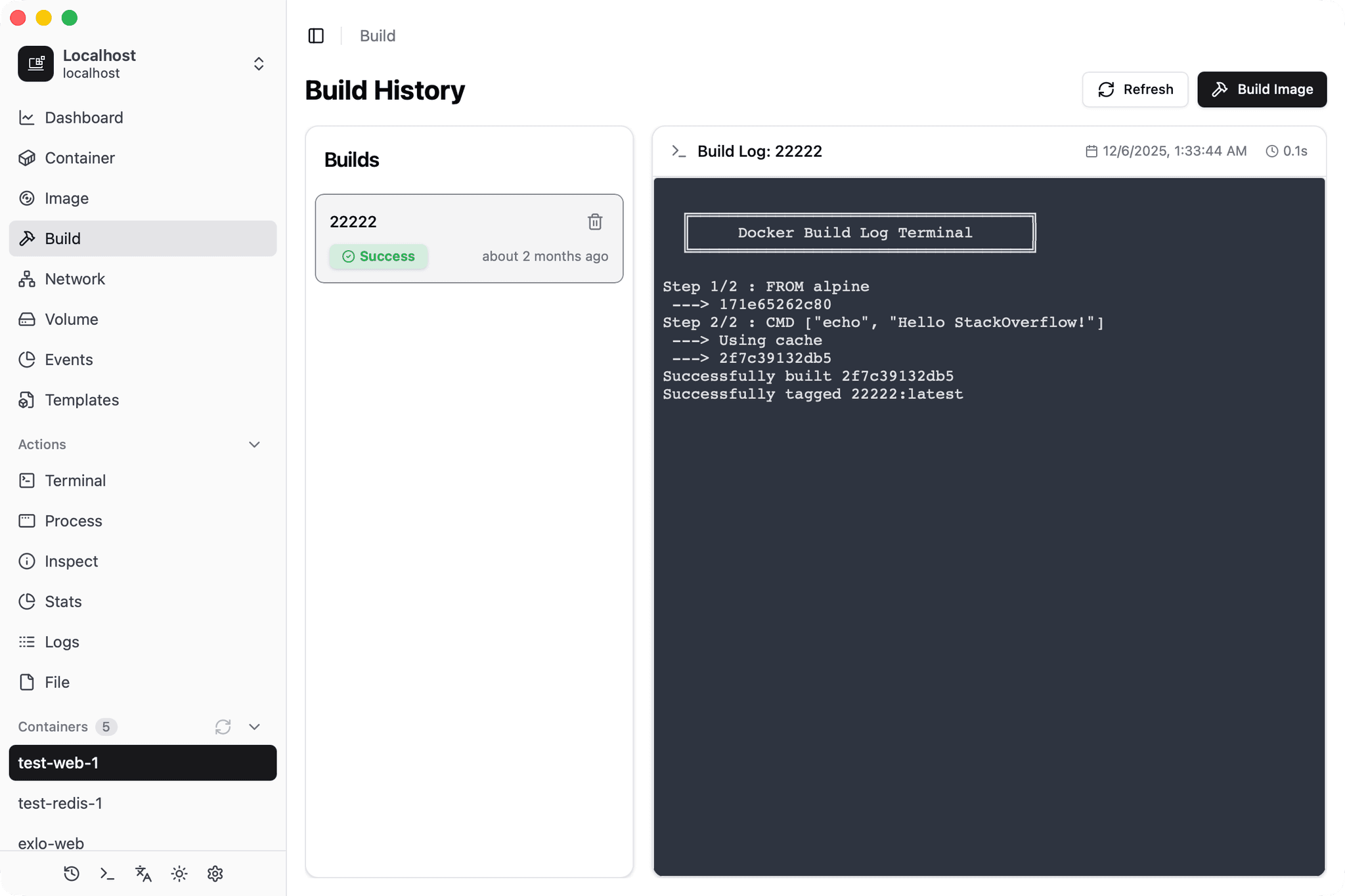Open the Terminal action icon
This screenshot has height=896, width=1345.
click(x=26, y=480)
